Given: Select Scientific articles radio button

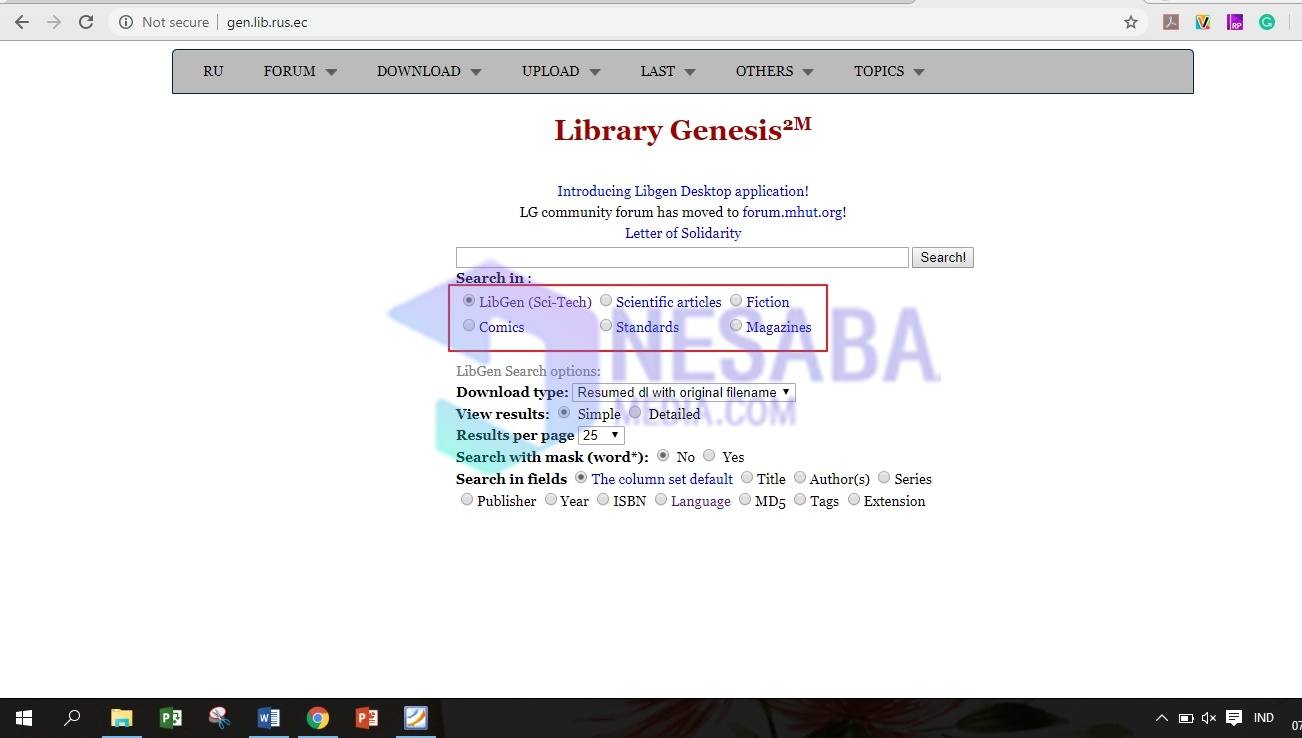Looking at the screenshot, I should click(x=606, y=300).
